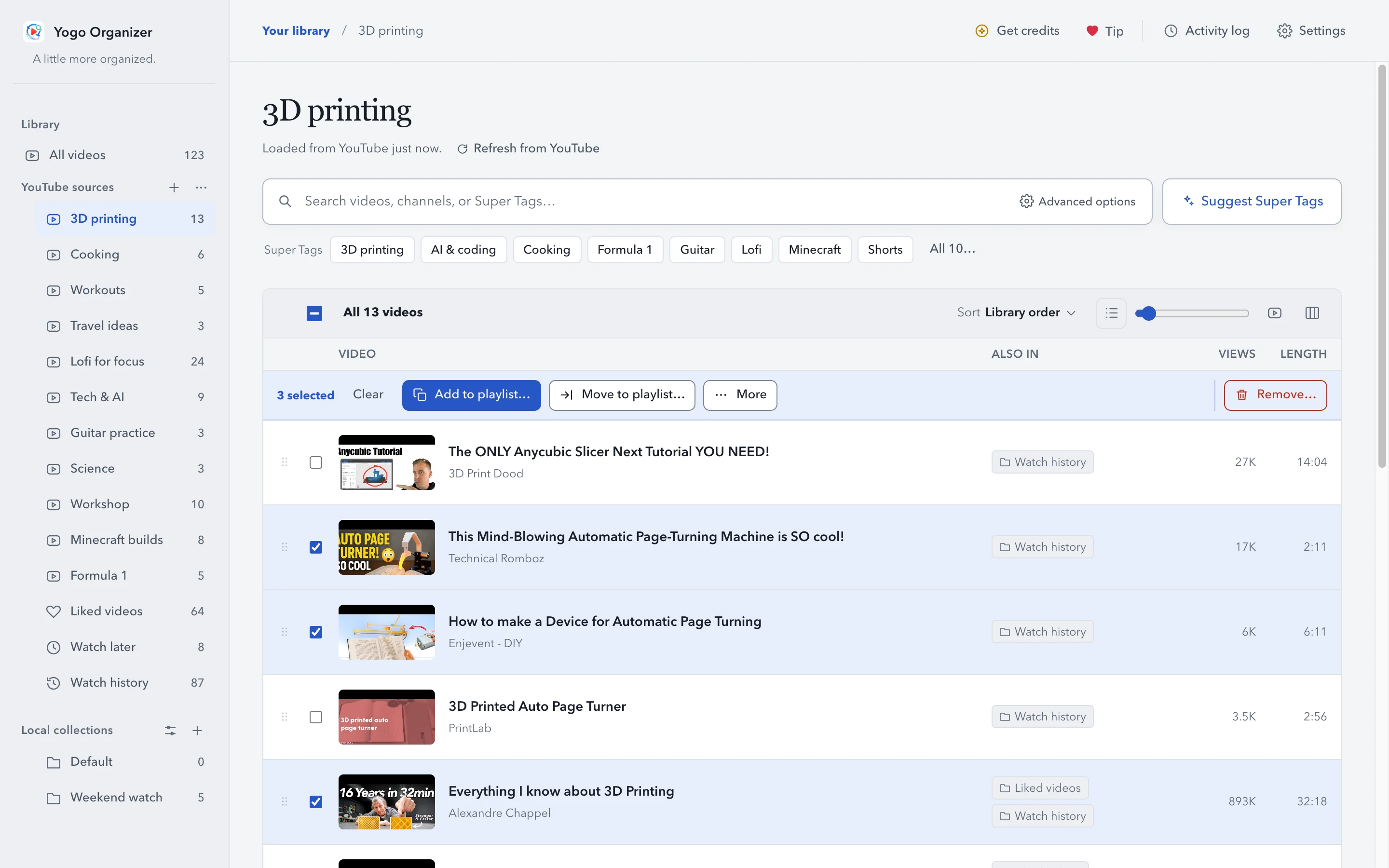Open Activity log
This screenshot has width=1389, height=868.
click(x=1207, y=31)
